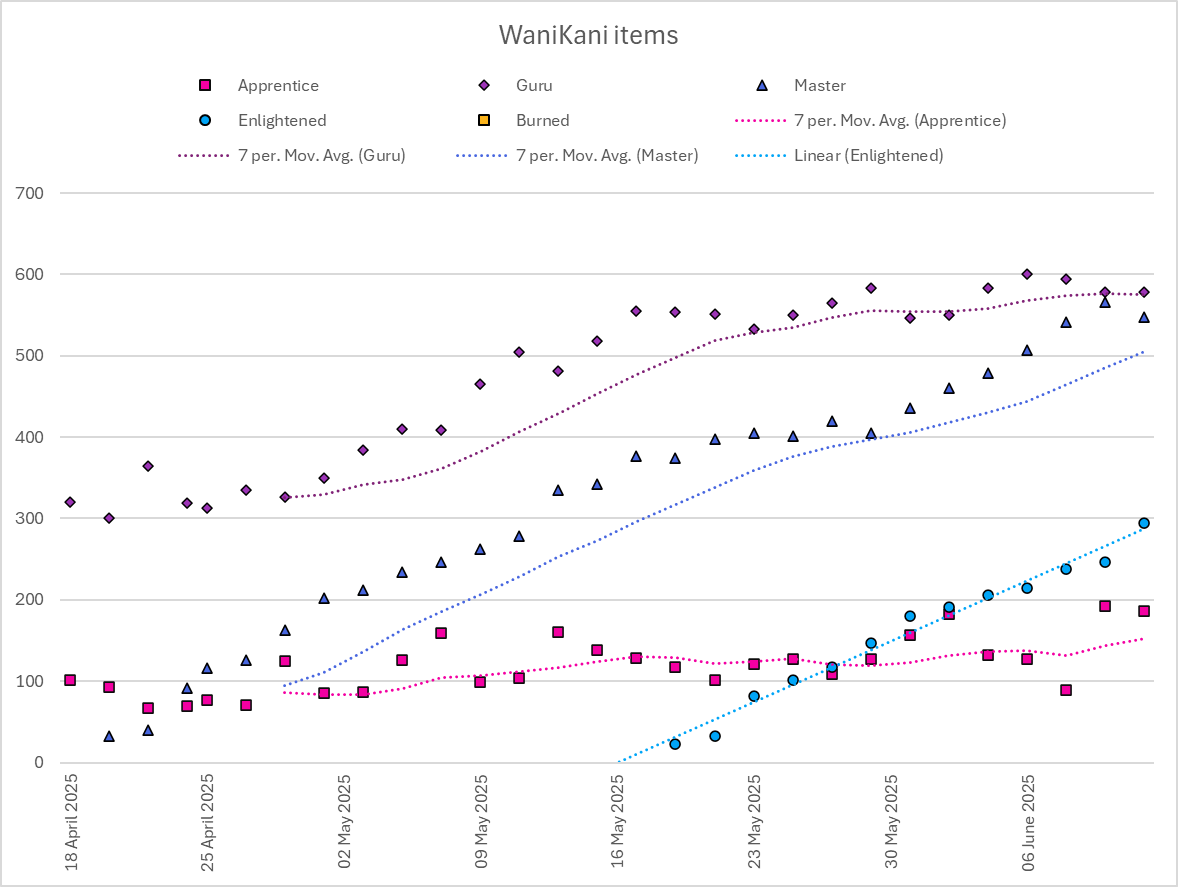Select the highest Guru diamond near 600
1178x887 pixels.
1027,274
